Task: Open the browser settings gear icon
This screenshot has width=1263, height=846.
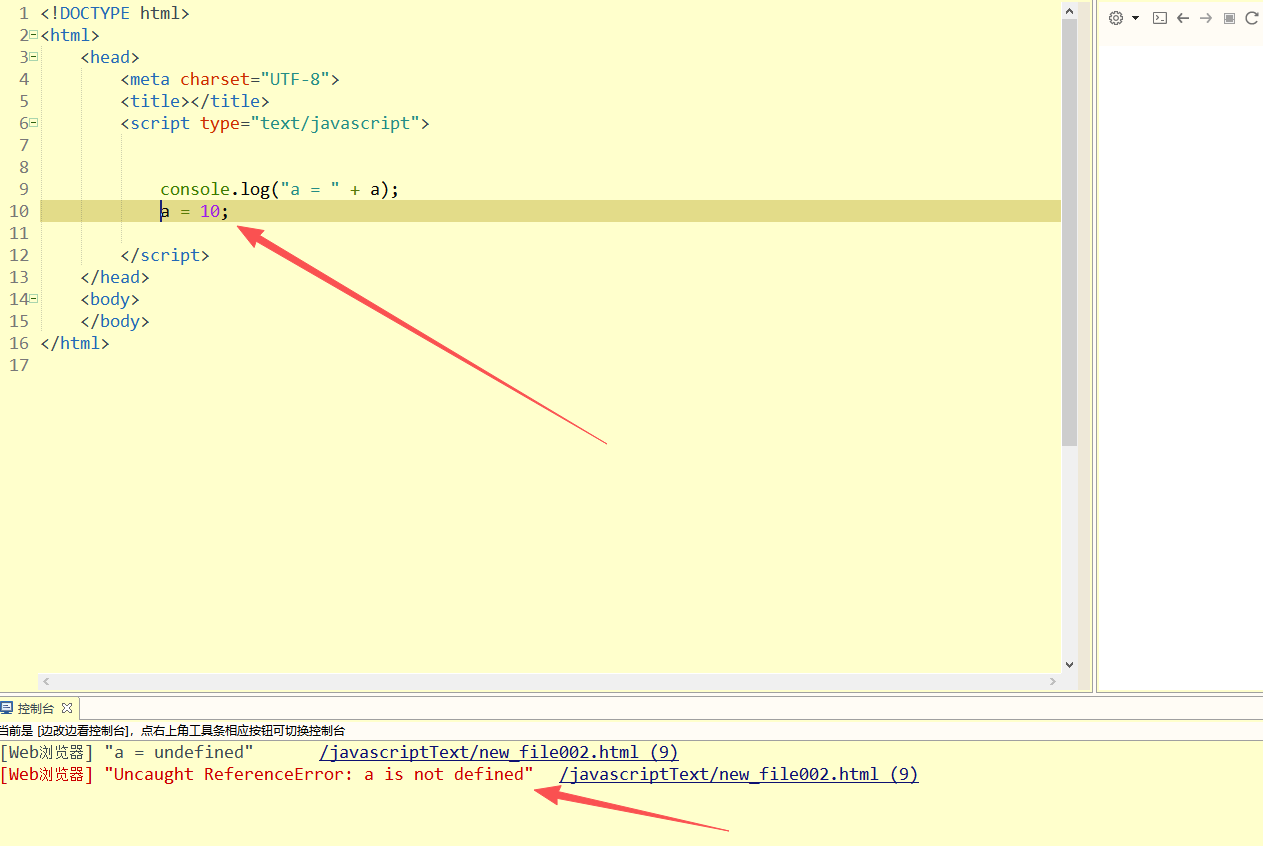Action: pos(1116,18)
